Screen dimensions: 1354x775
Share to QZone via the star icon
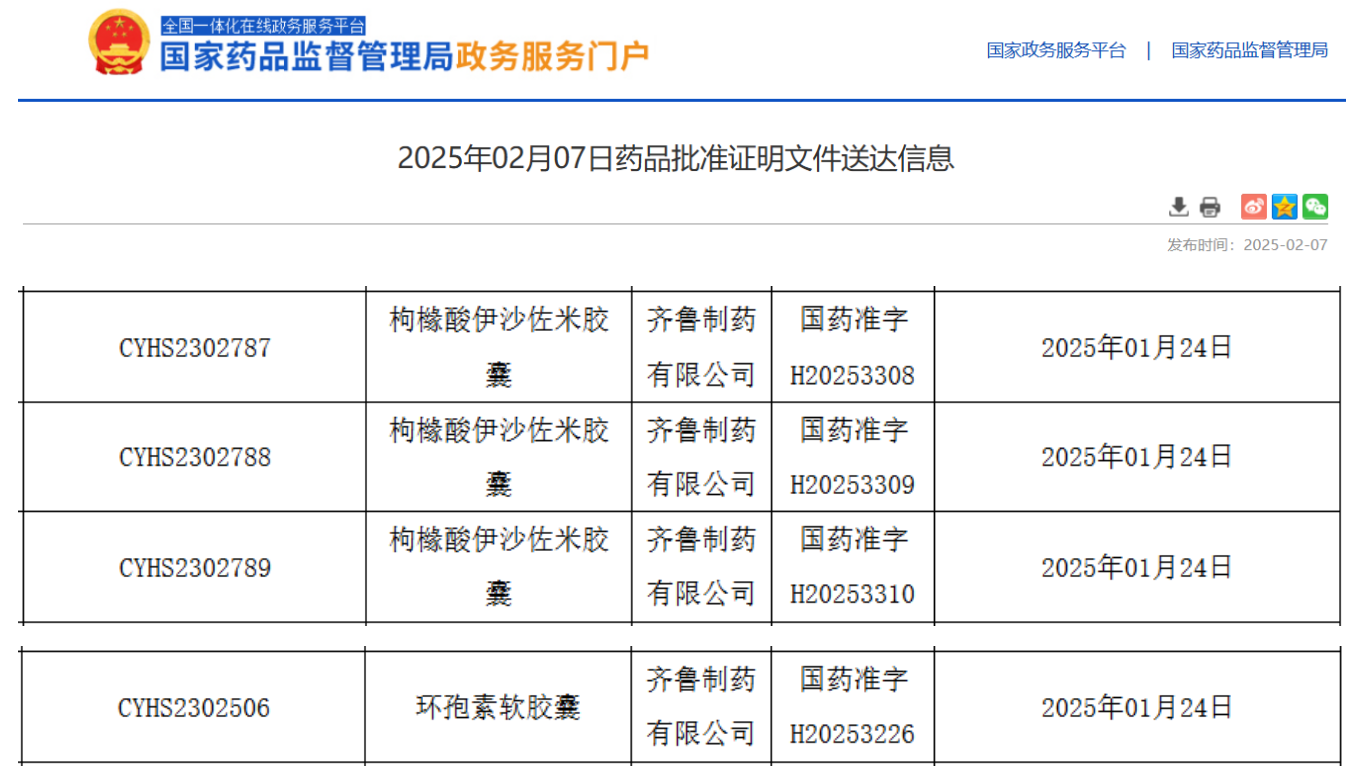click(x=1284, y=207)
